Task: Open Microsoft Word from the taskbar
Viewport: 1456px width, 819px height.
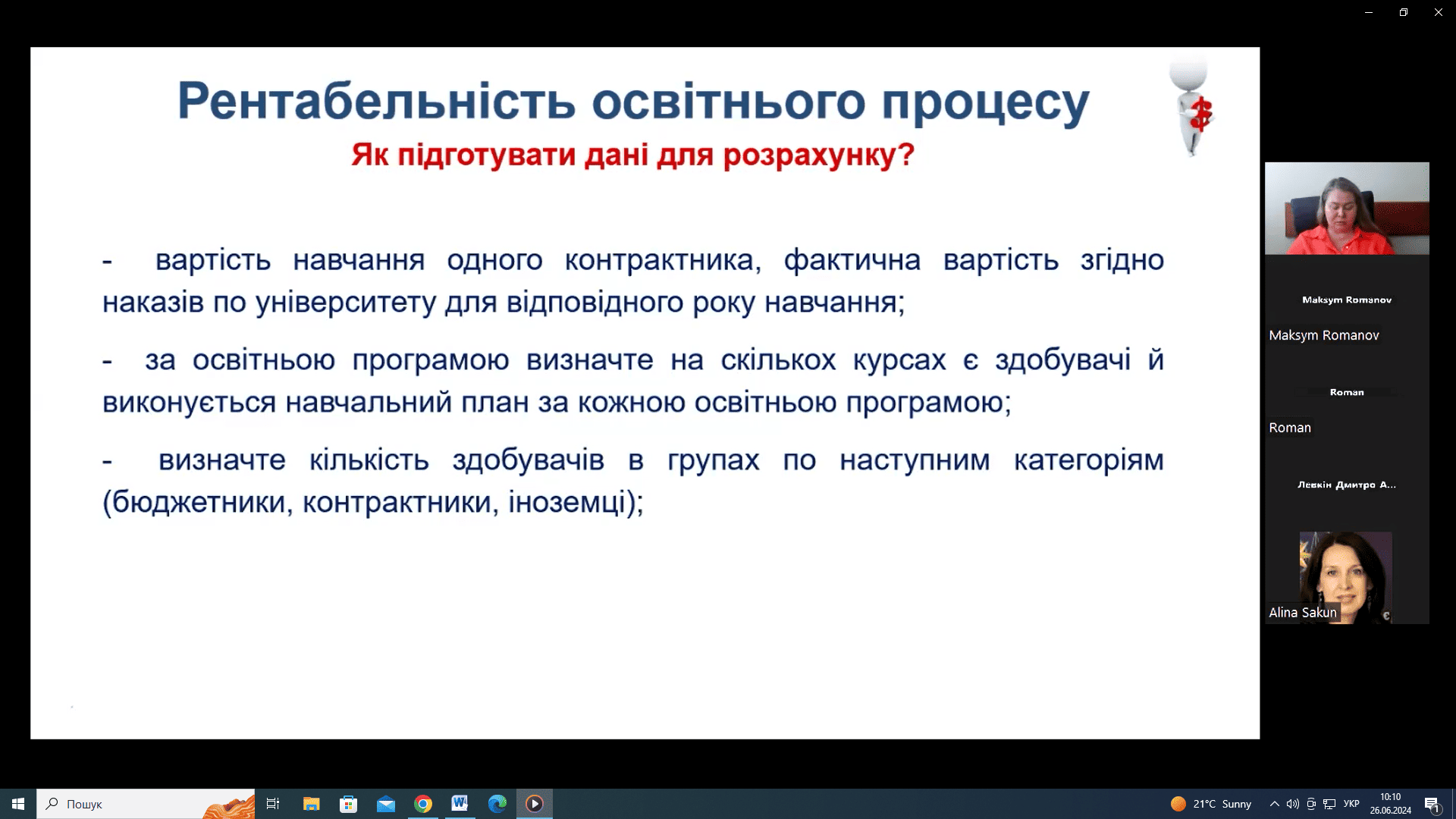Action: [460, 804]
